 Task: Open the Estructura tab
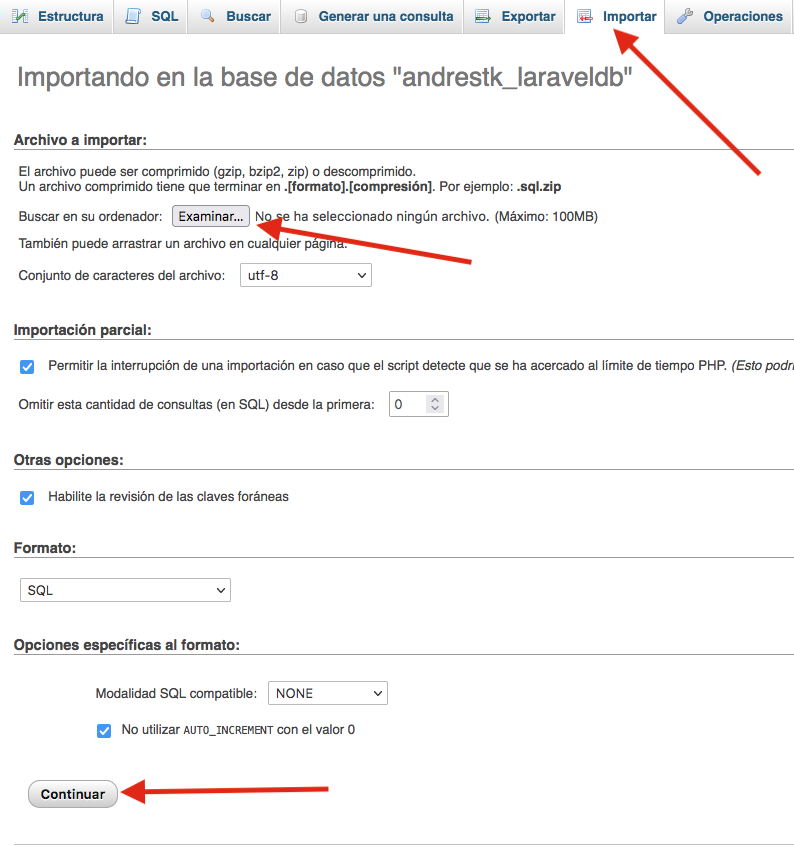click(x=57, y=16)
